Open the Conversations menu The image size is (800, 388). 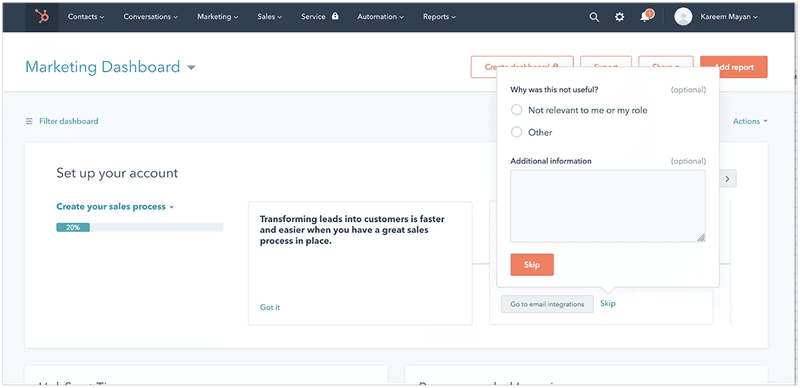[x=151, y=17]
